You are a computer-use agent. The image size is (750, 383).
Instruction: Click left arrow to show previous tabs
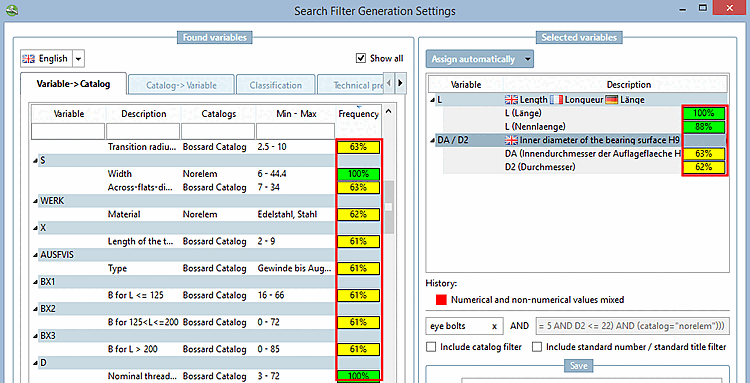[389, 84]
